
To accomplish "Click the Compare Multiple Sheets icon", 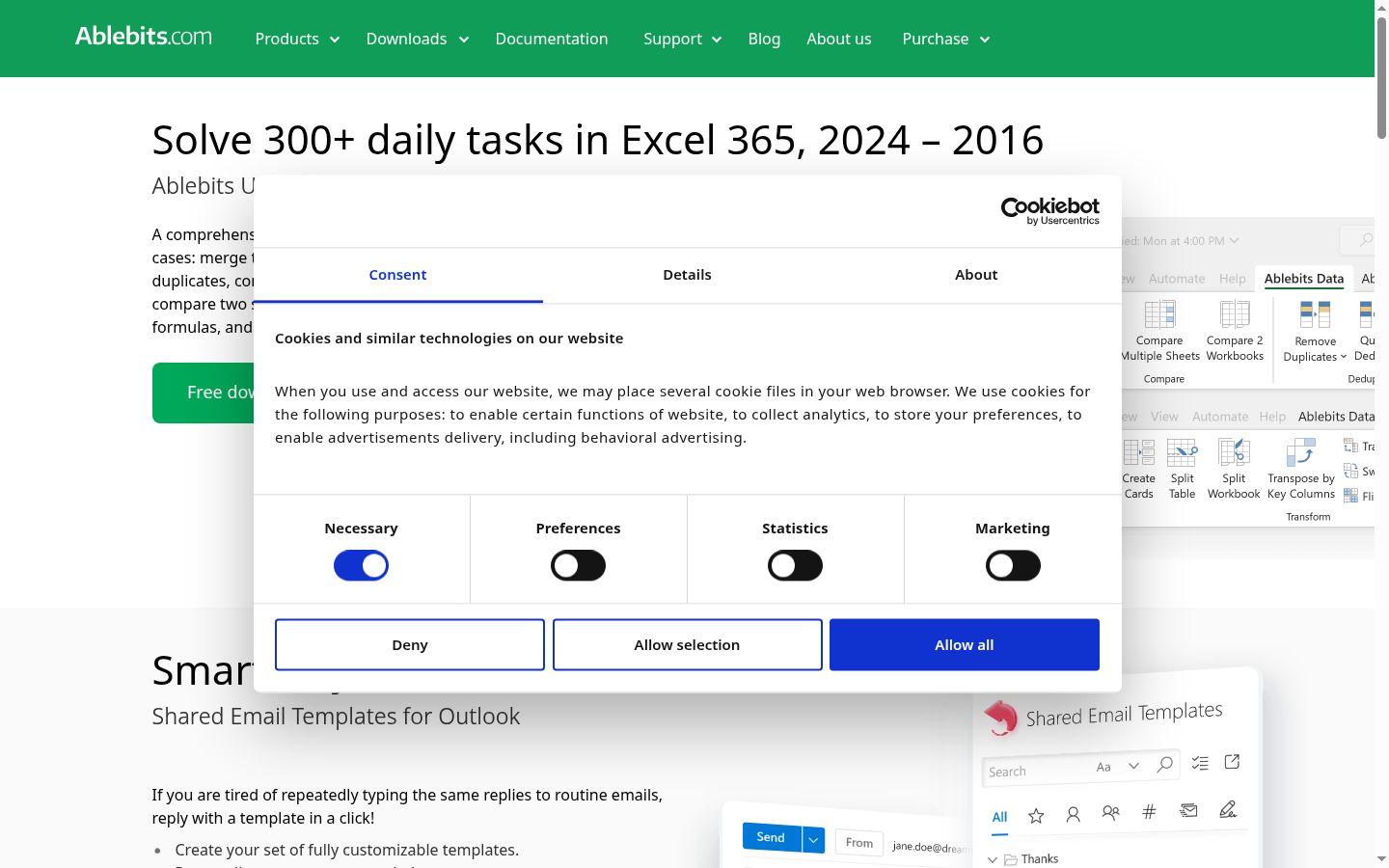I will point(1159,314).
